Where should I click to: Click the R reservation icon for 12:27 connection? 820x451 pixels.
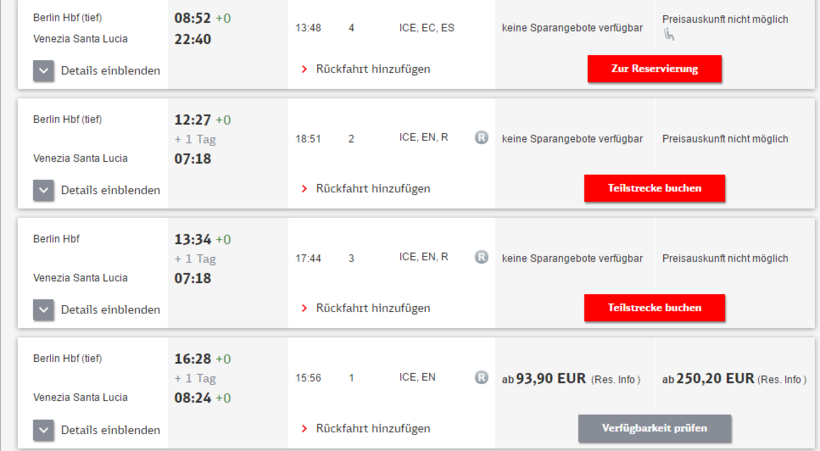pos(482,138)
